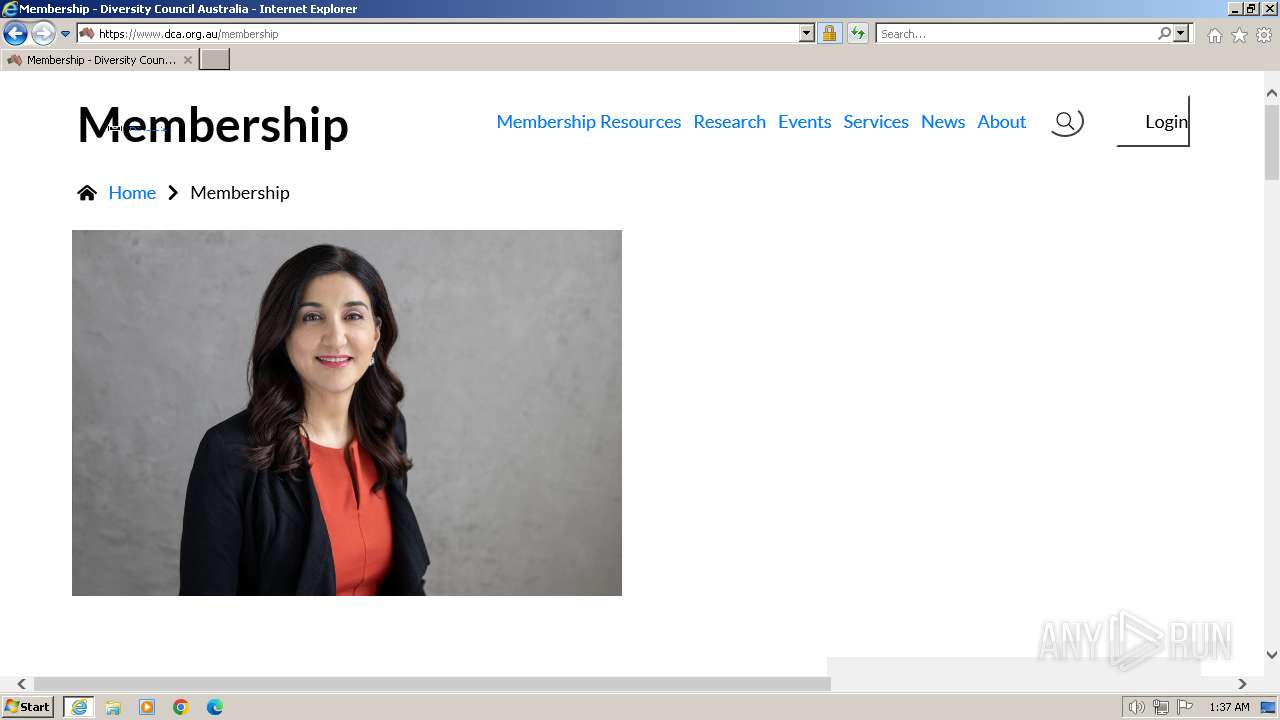Click the Action Center flag icon
The image size is (1280, 720).
tap(1185, 707)
